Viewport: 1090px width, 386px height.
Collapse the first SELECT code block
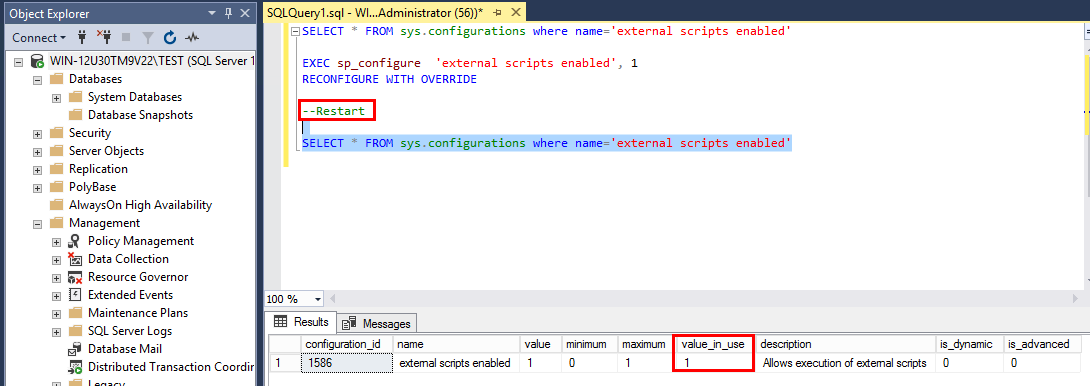[x=296, y=31]
